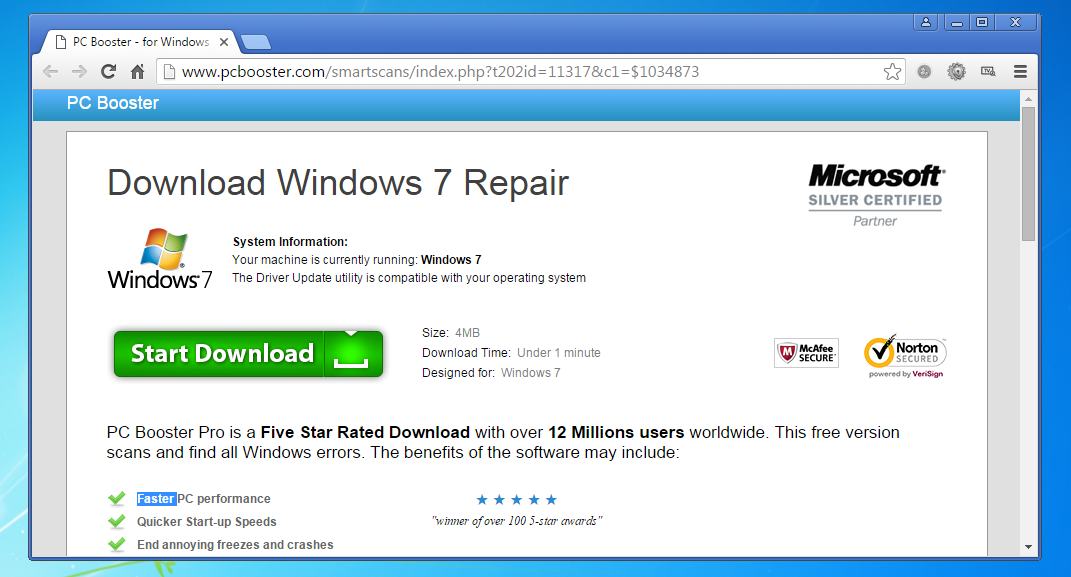Minimize the browser window

click(956, 23)
